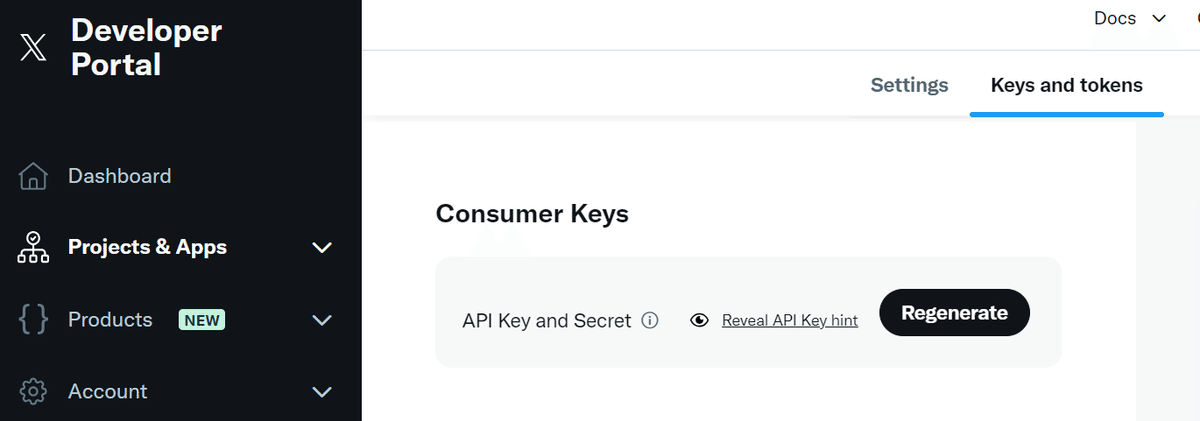Image resolution: width=1200 pixels, height=421 pixels.
Task: Switch to the Settings tab
Action: coord(909,85)
